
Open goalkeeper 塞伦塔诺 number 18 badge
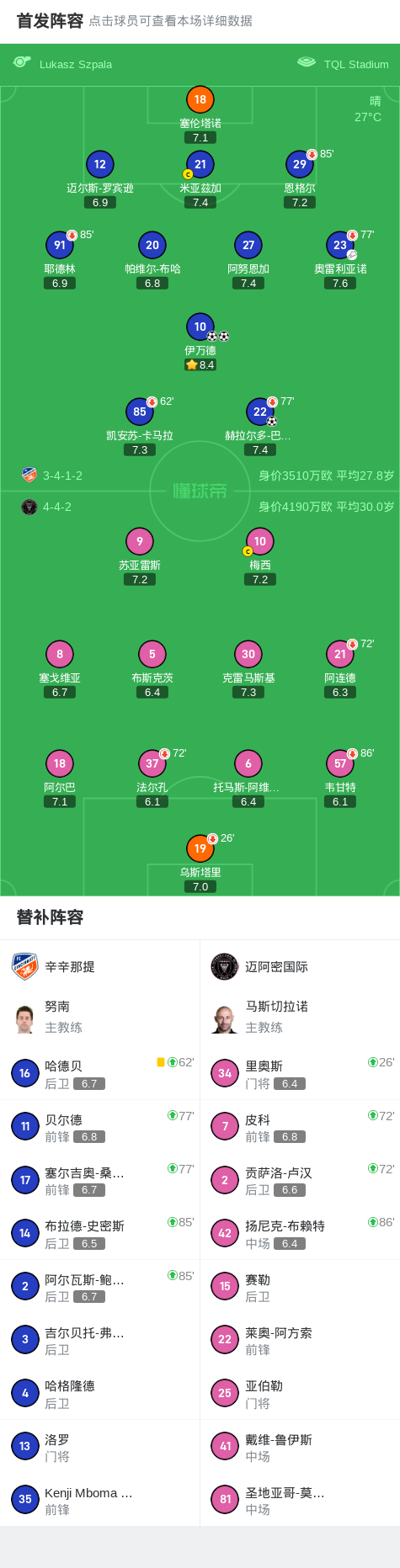click(200, 99)
